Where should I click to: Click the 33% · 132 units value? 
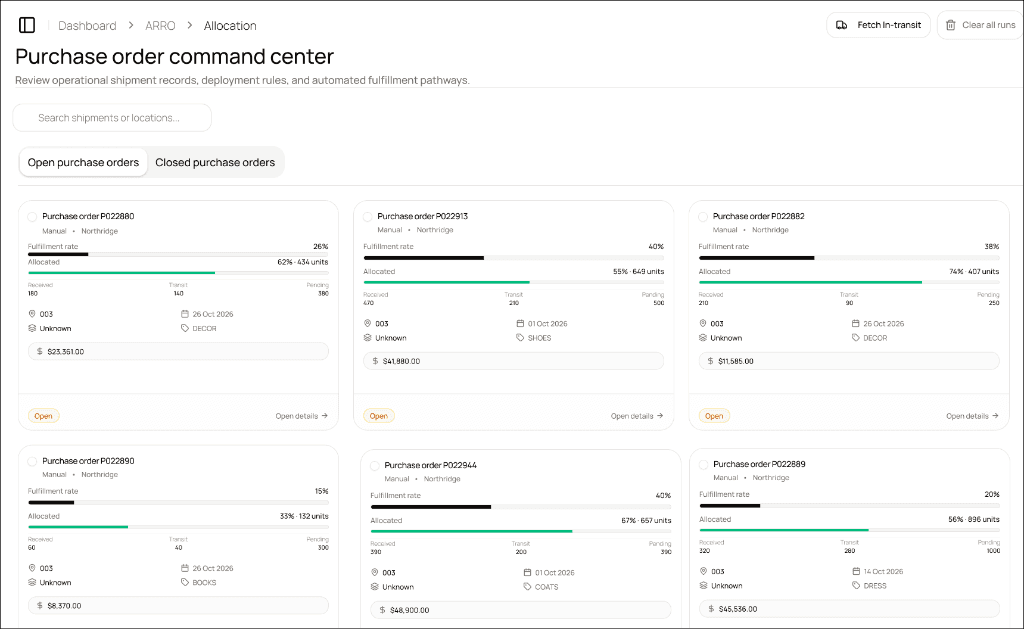click(x=304, y=516)
